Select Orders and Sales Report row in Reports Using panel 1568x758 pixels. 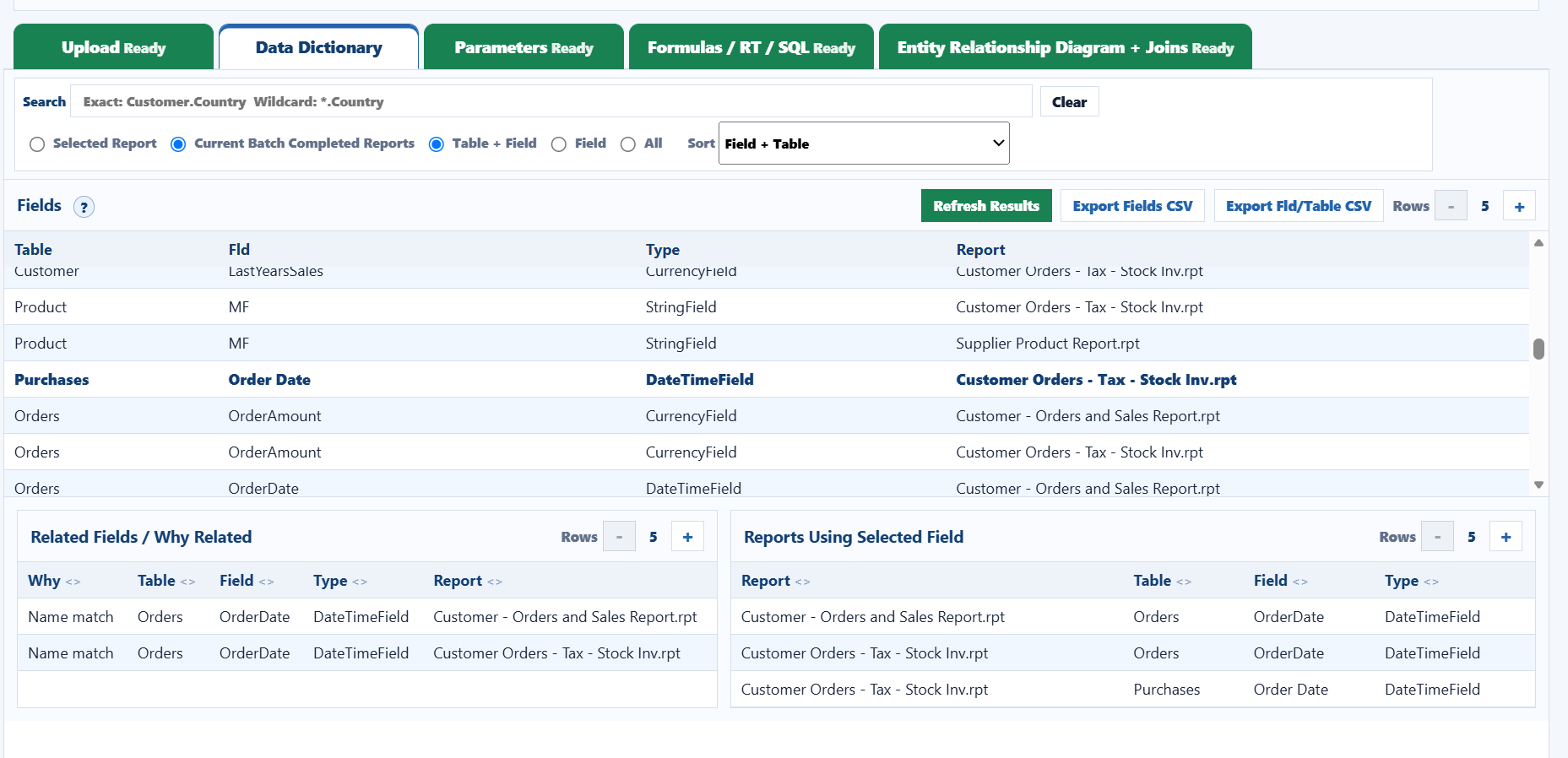[1133, 617]
